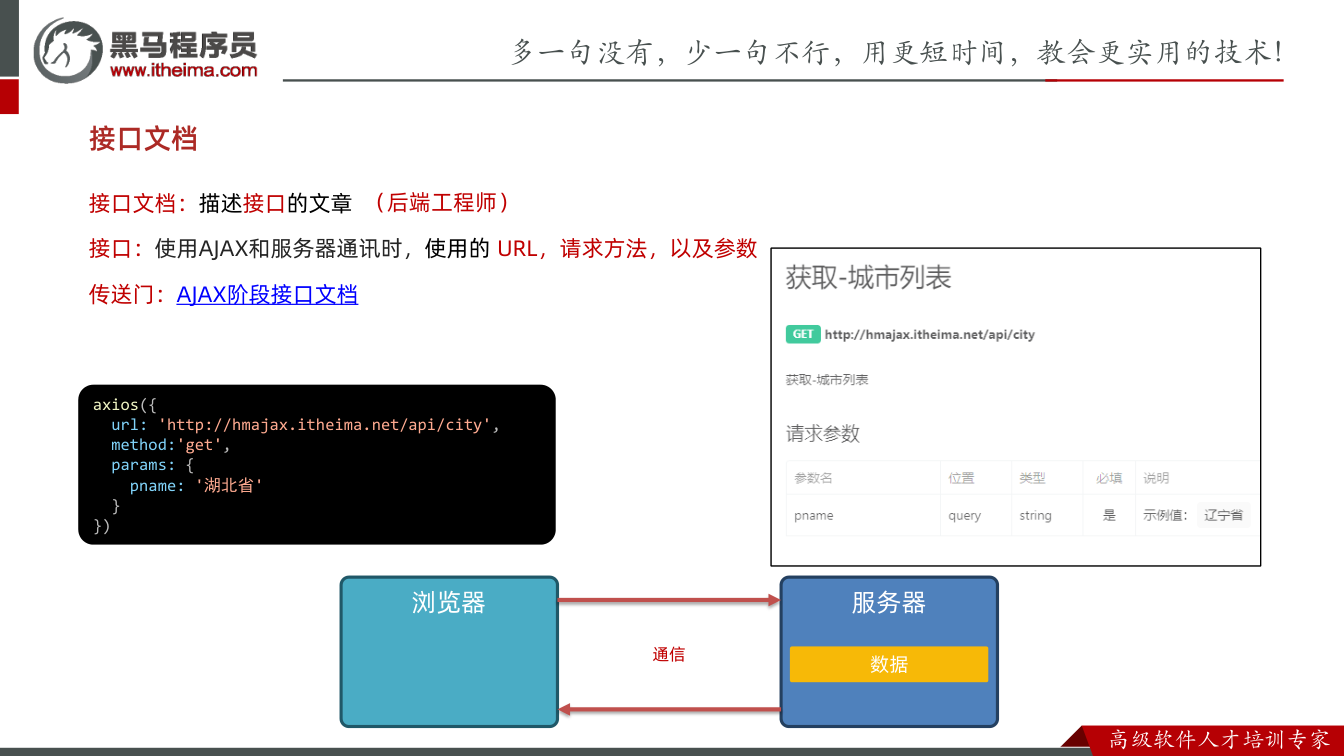Click the 必填 table header
1344x756 pixels.
coord(1109,478)
